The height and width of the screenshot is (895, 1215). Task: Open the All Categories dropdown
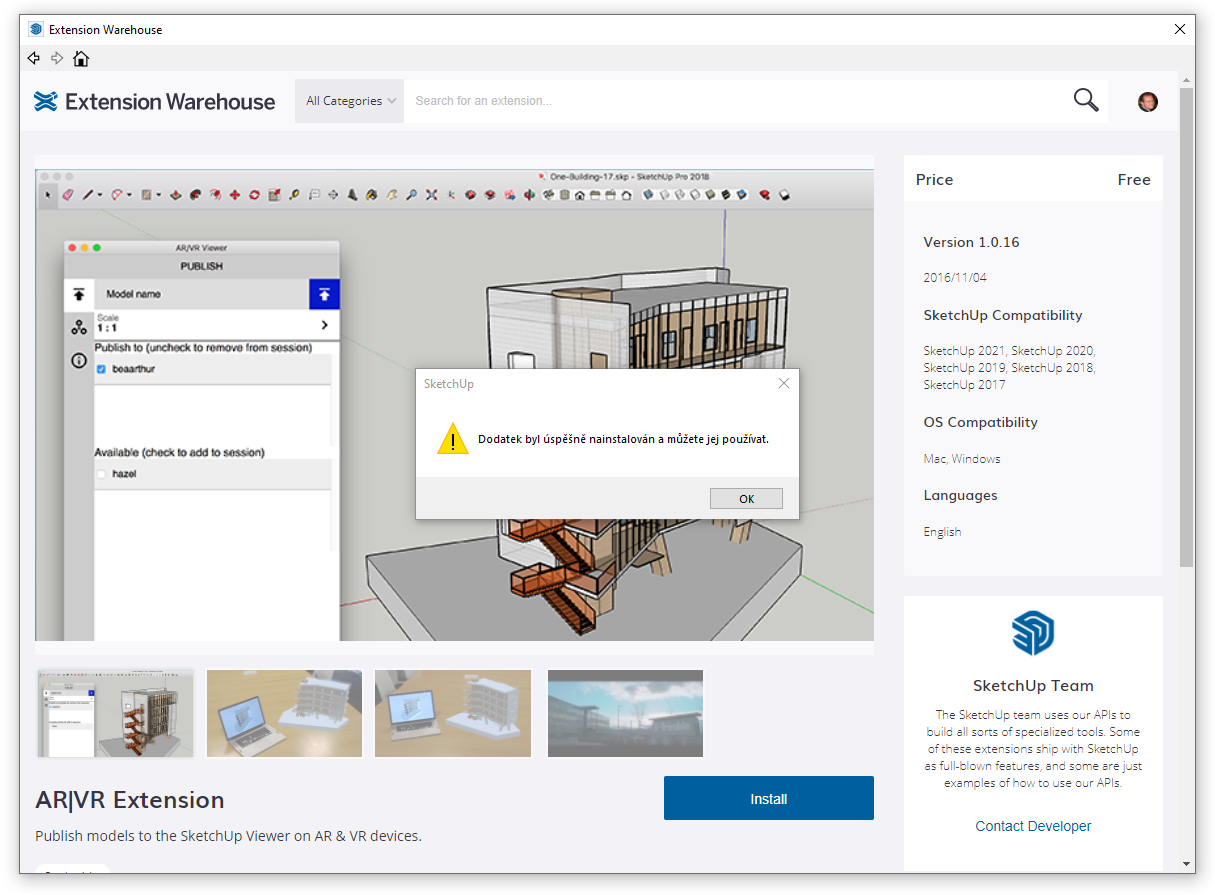350,101
